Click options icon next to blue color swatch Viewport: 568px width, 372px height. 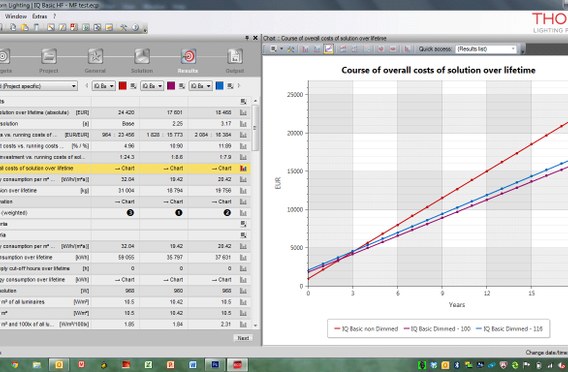230,86
